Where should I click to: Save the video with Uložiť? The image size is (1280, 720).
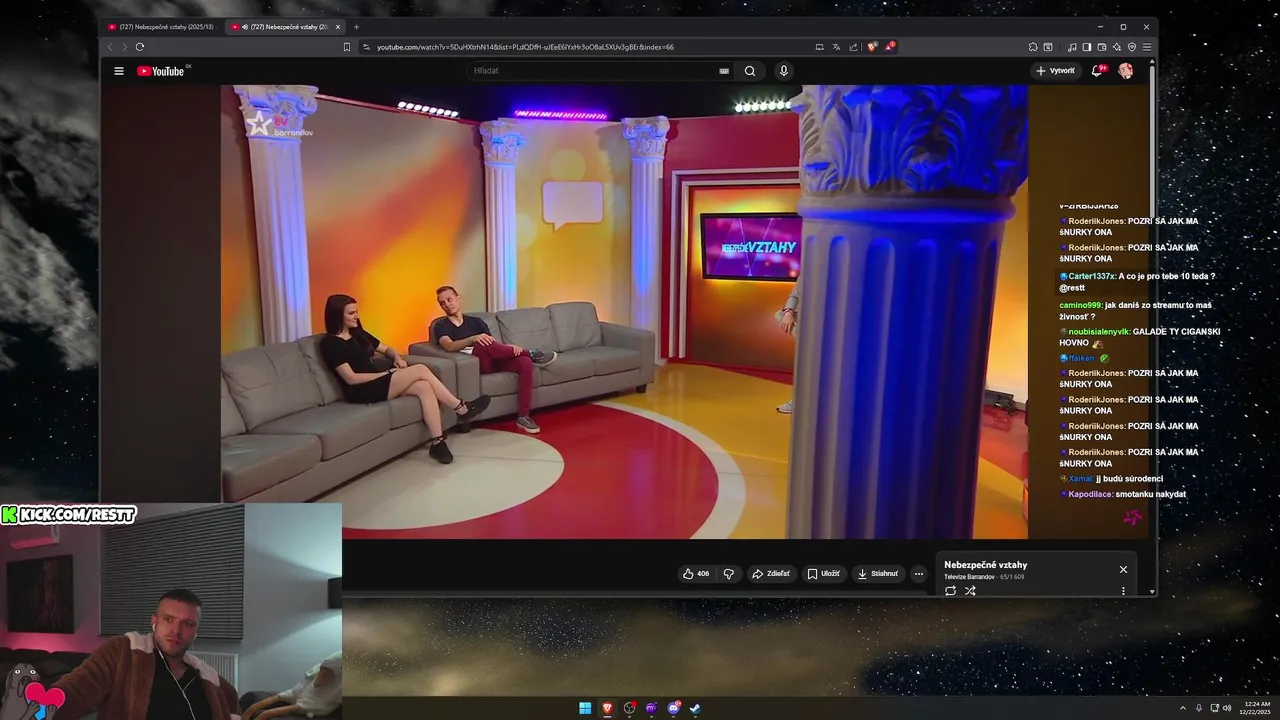824,574
